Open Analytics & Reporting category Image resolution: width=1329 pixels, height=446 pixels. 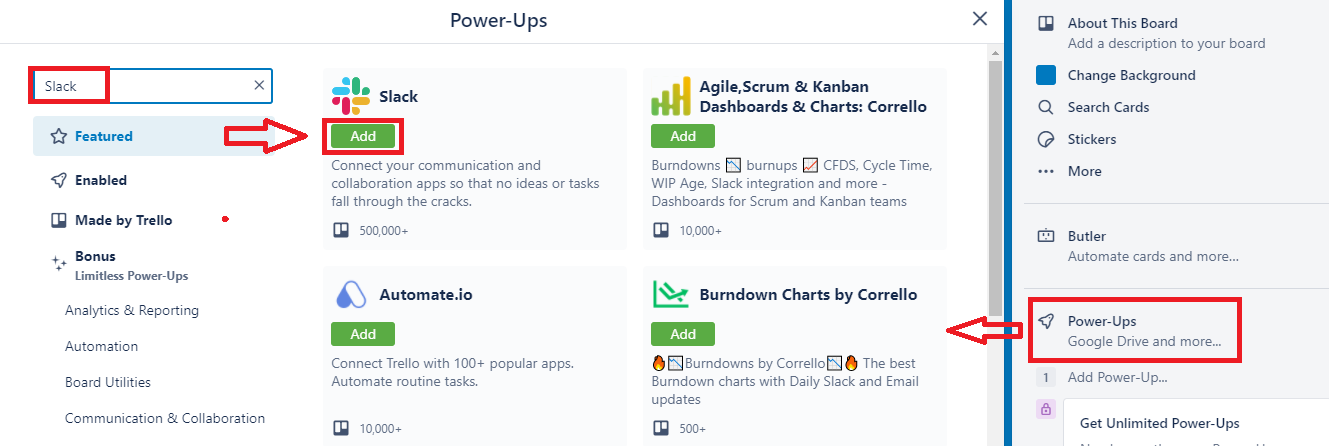point(132,310)
